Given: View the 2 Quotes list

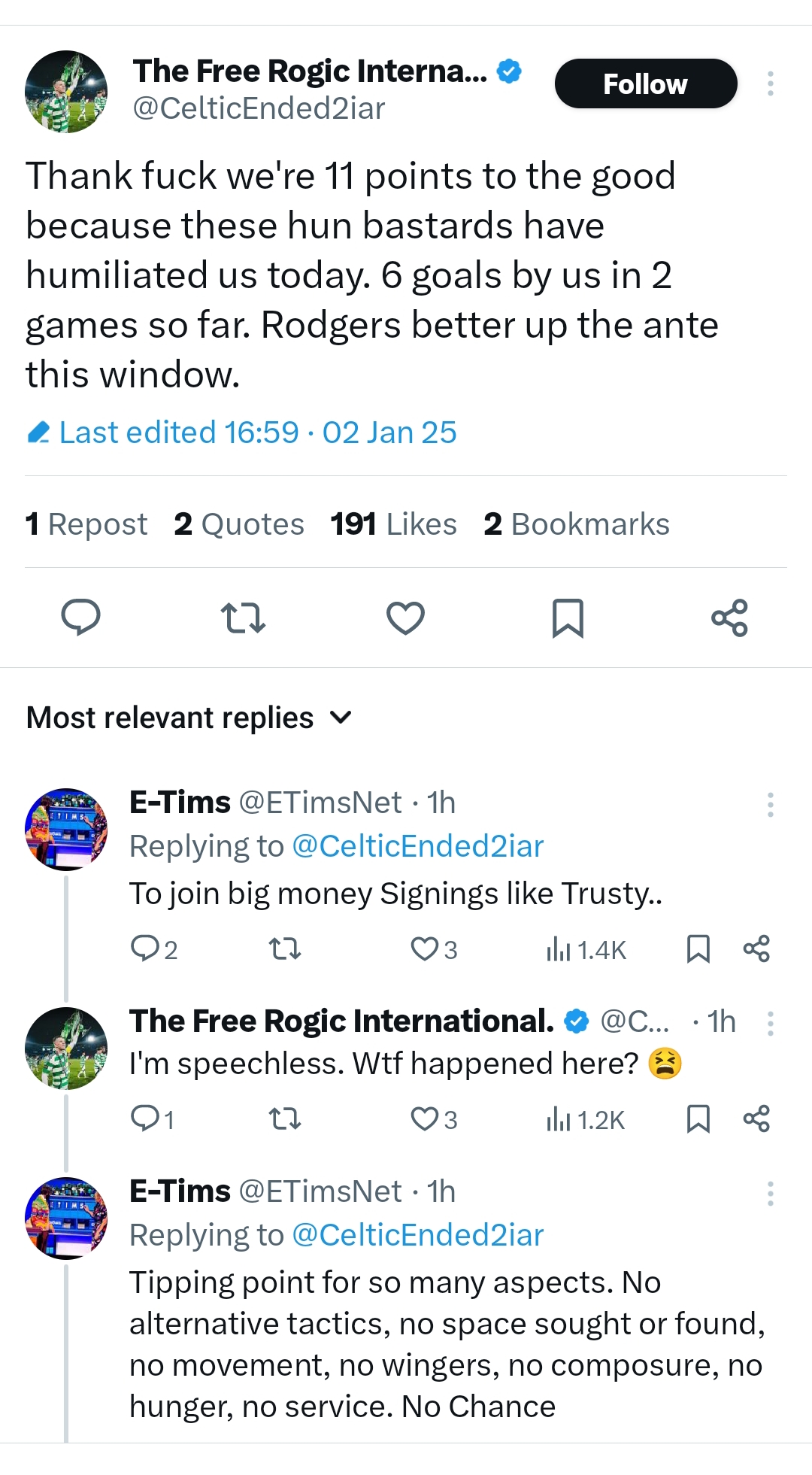Looking at the screenshot, I should pos(239,524).
